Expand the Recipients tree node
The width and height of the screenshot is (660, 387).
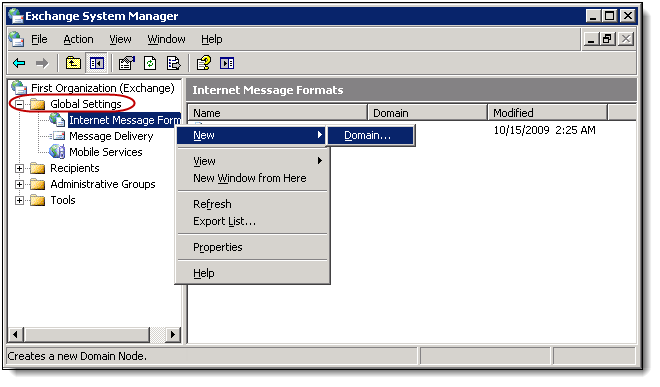click(x=19, y=168)
